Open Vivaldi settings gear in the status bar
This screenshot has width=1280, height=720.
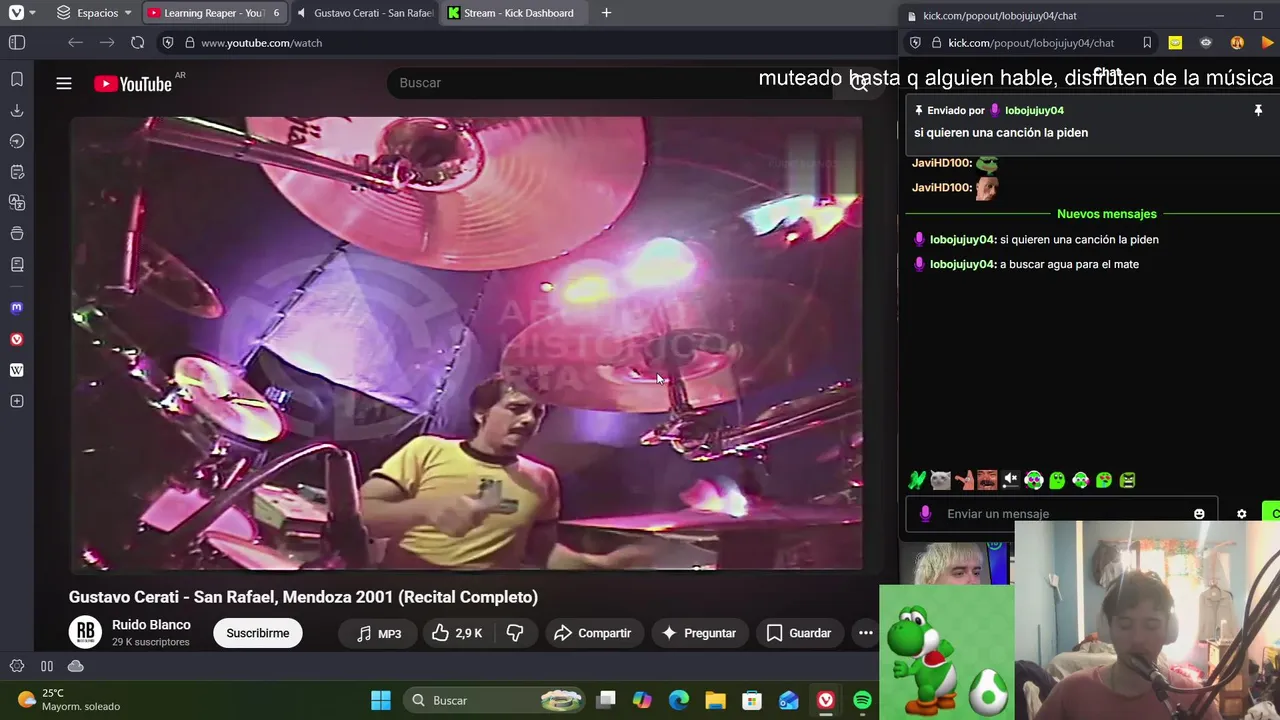[x=17, y=666]
